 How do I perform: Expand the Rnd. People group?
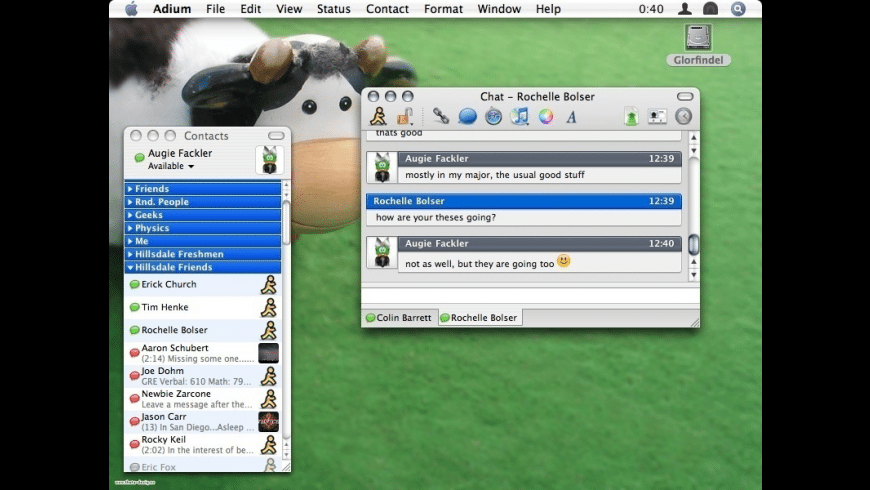click(203, 202)
